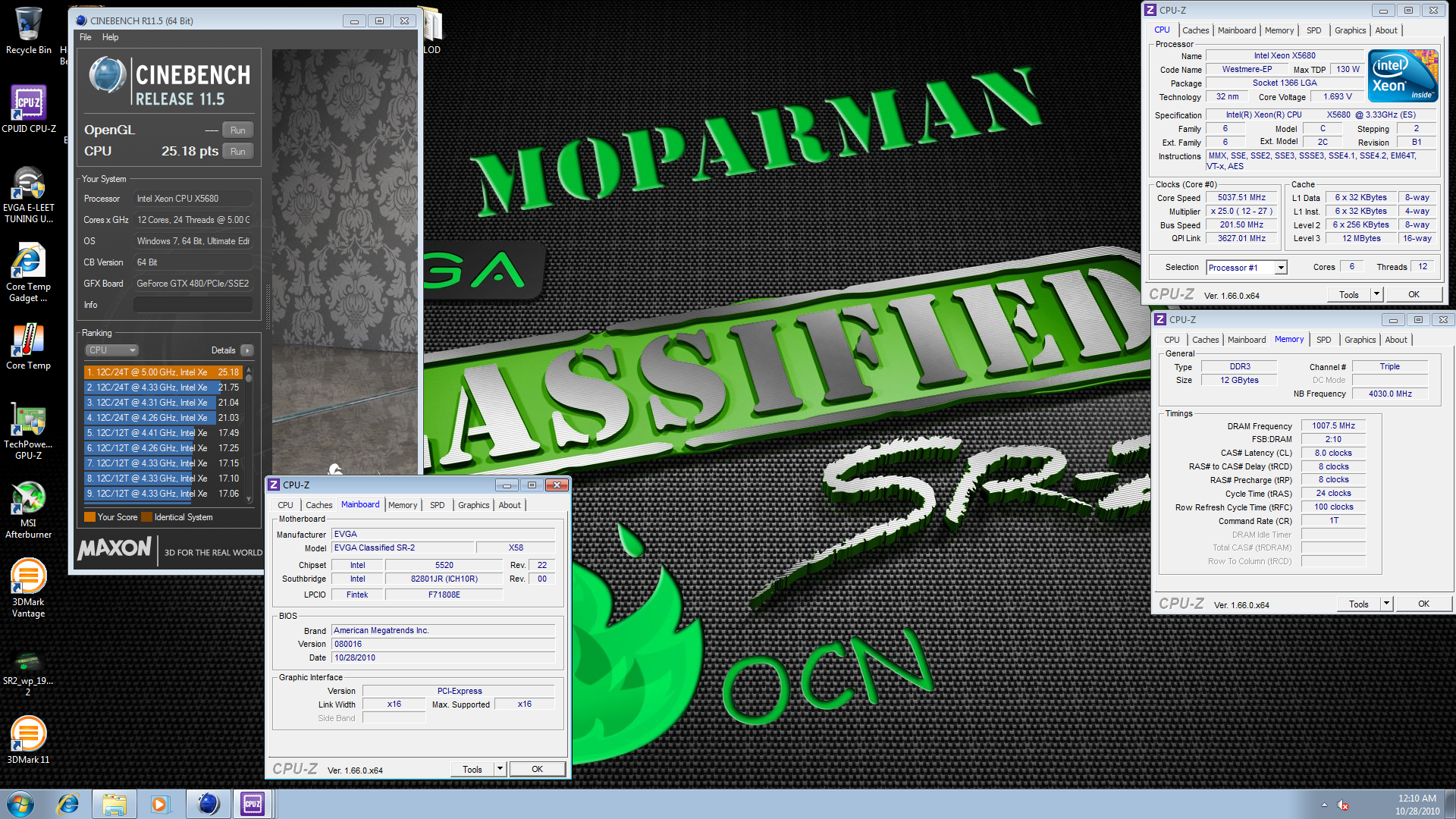Image resolution: width=1456 pixels, height=819 pixels.
Task: Click the Cinebench title bar icon
Action: coord(81,20)
